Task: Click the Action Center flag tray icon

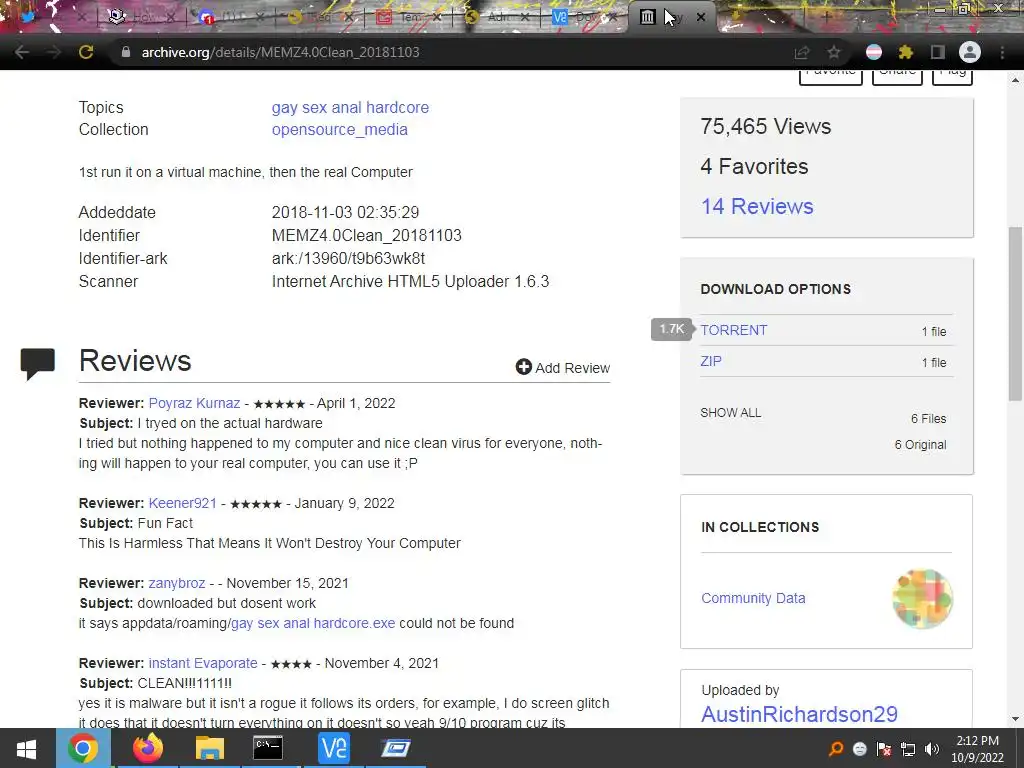Action: (x=884, y=749)
